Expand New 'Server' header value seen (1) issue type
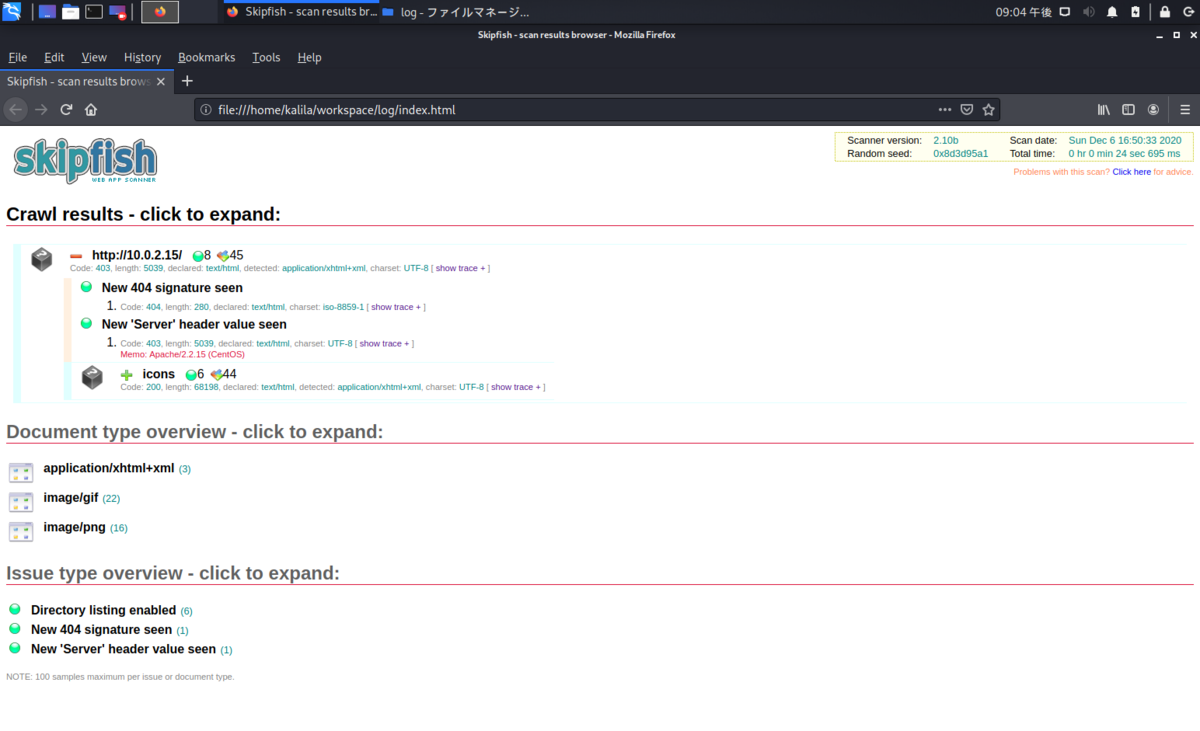 (123, 649)
